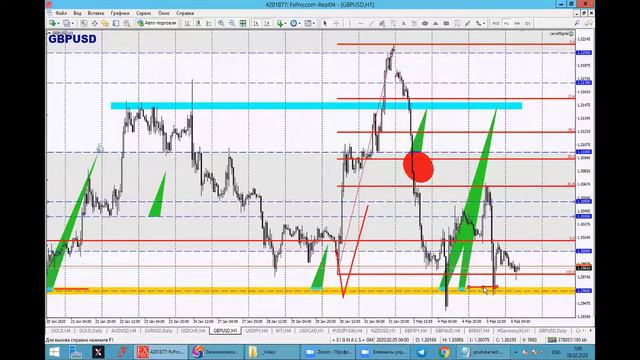Select the trendline tool

pyautogui.click(x=371, y=23)
